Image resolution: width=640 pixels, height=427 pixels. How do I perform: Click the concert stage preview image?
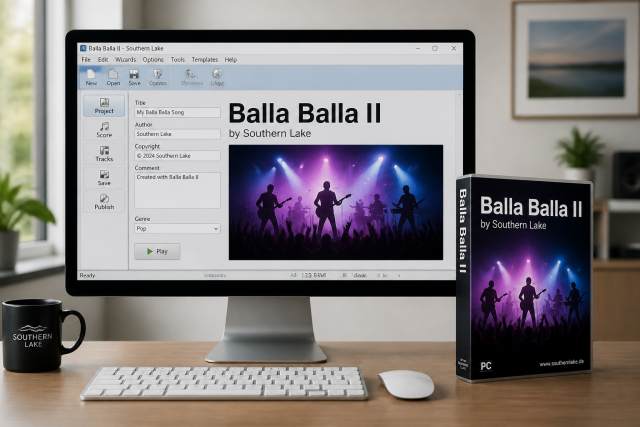pos(336,202)
